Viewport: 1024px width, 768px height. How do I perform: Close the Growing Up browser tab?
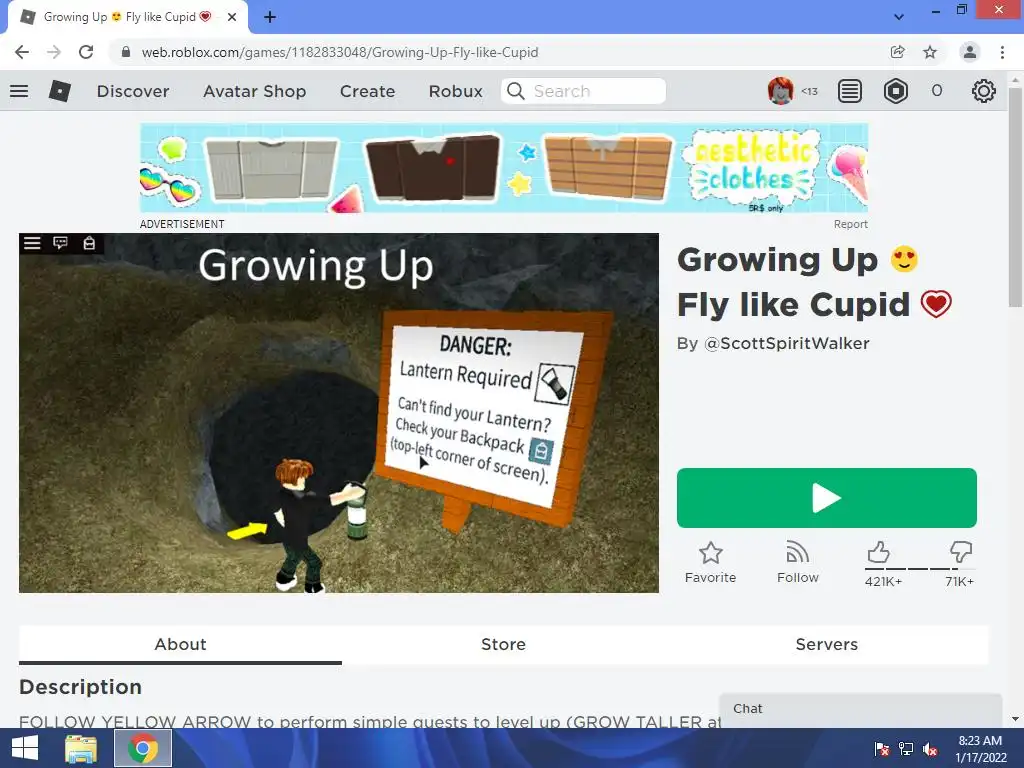pos(232,17)
